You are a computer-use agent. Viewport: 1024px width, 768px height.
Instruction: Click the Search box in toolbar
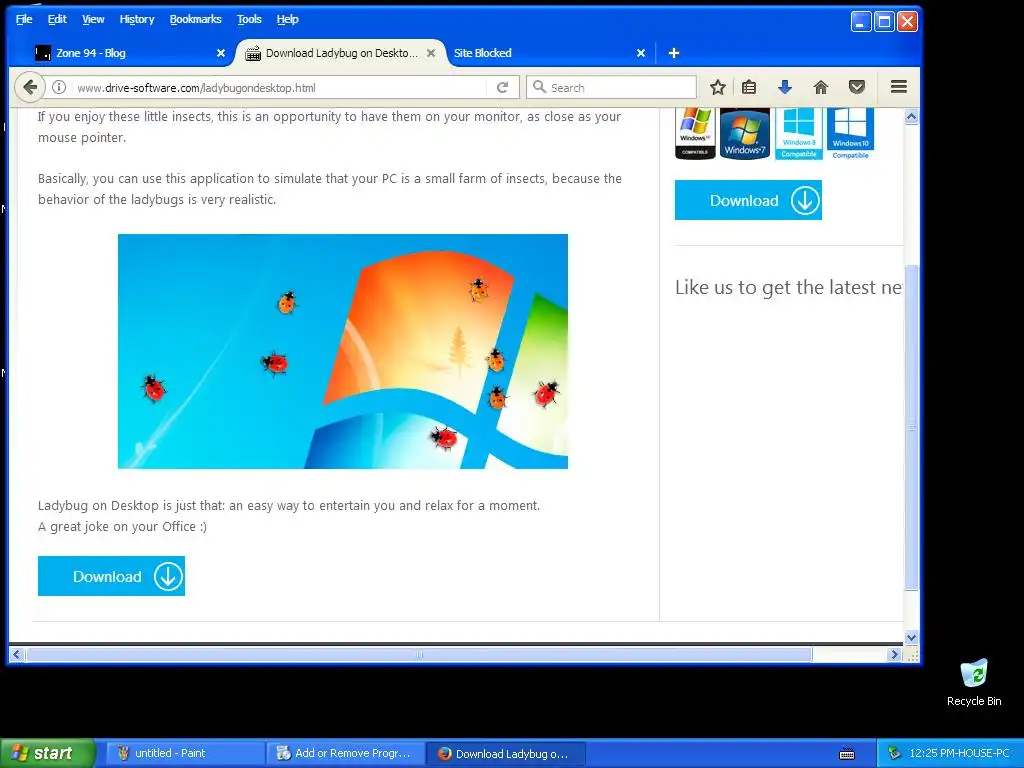[x=611, y=88]
